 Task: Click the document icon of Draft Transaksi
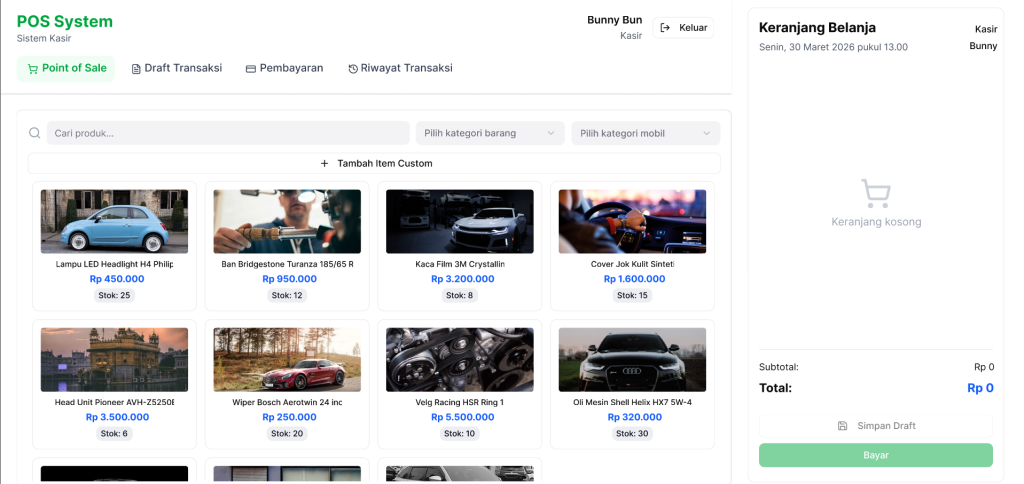point(136,69)
